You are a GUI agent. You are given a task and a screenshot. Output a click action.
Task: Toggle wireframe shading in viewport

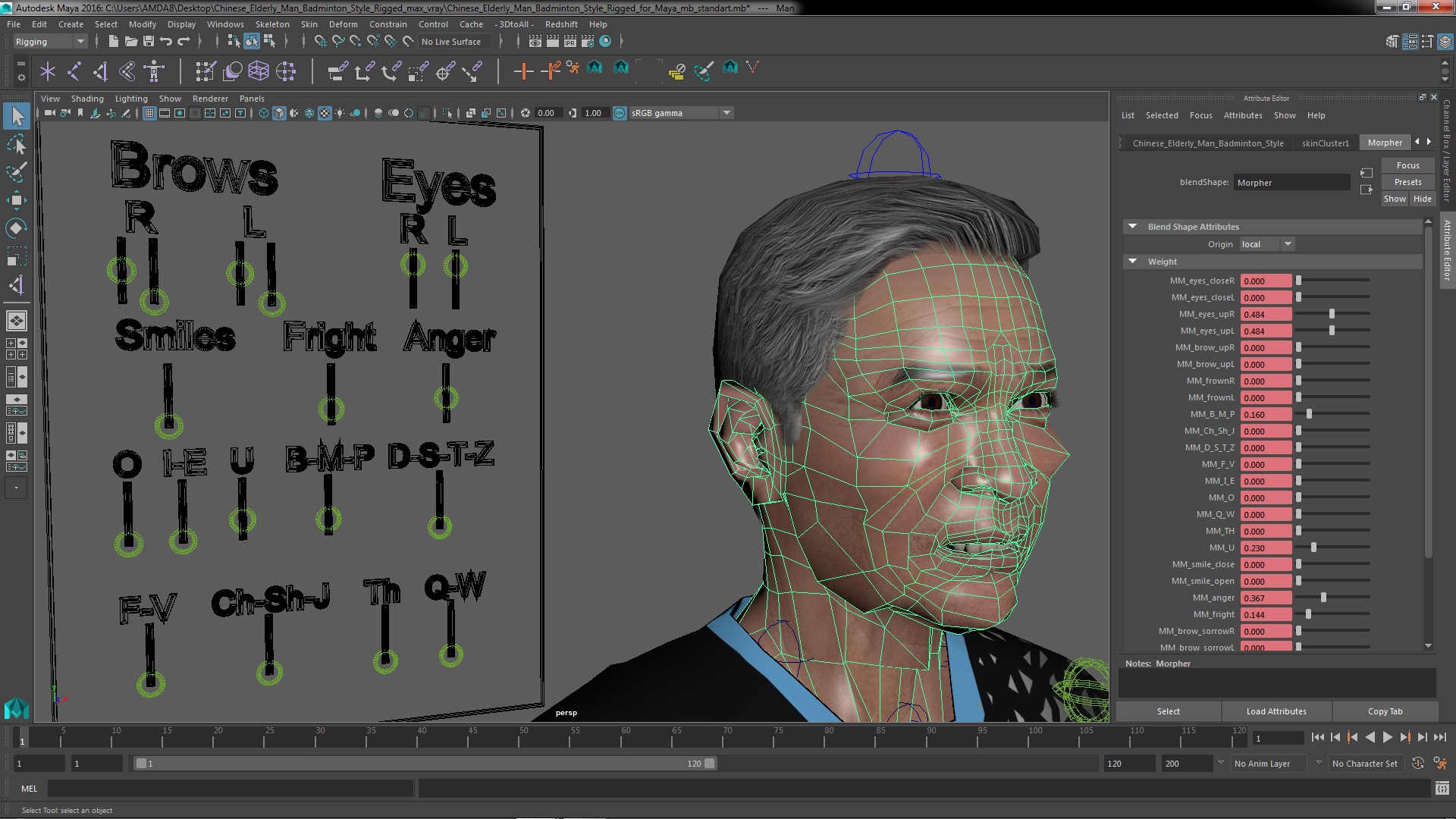[x=264, y=114]
